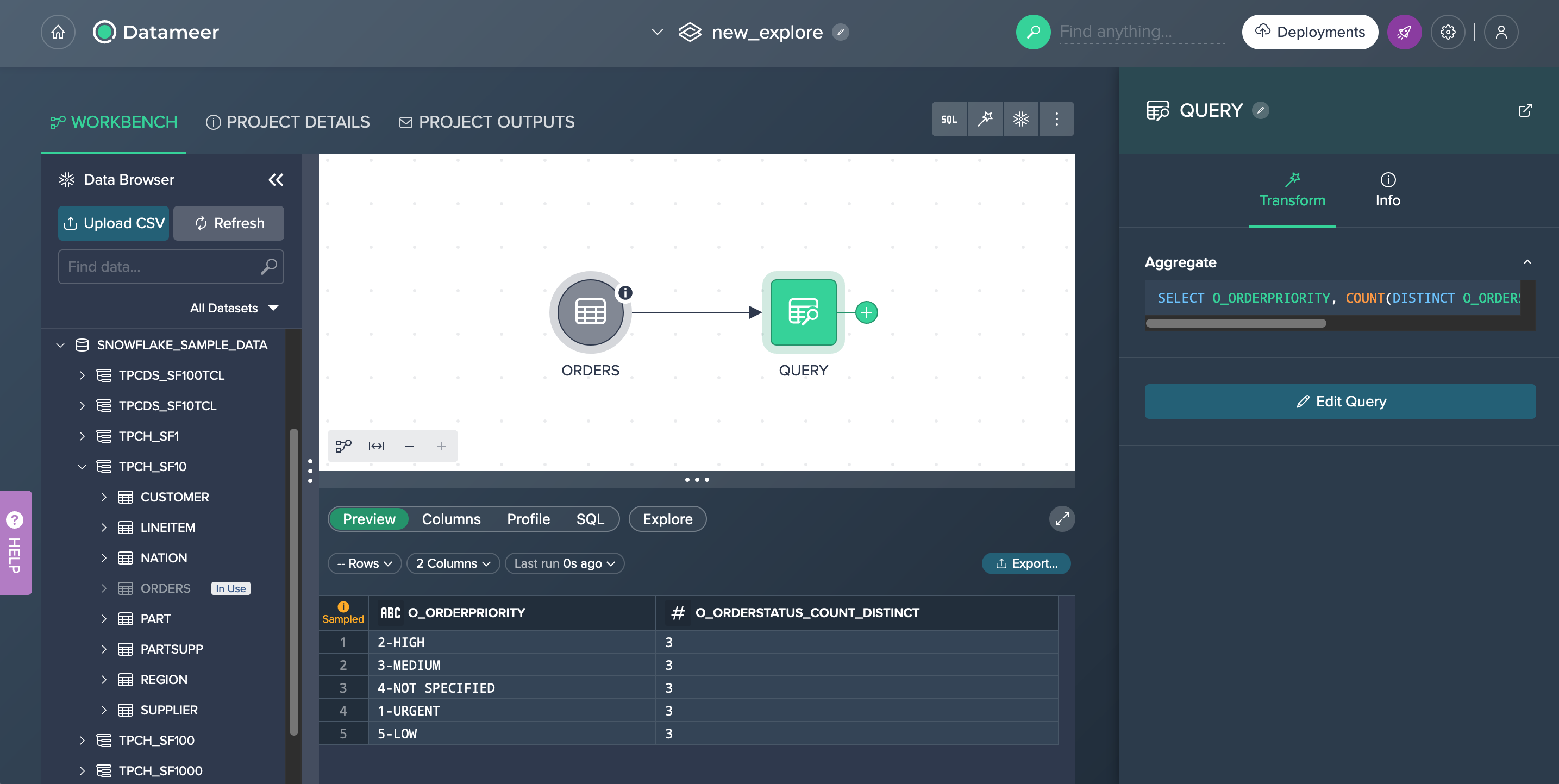
Task: Fit canvas to width
Action: 377,446
